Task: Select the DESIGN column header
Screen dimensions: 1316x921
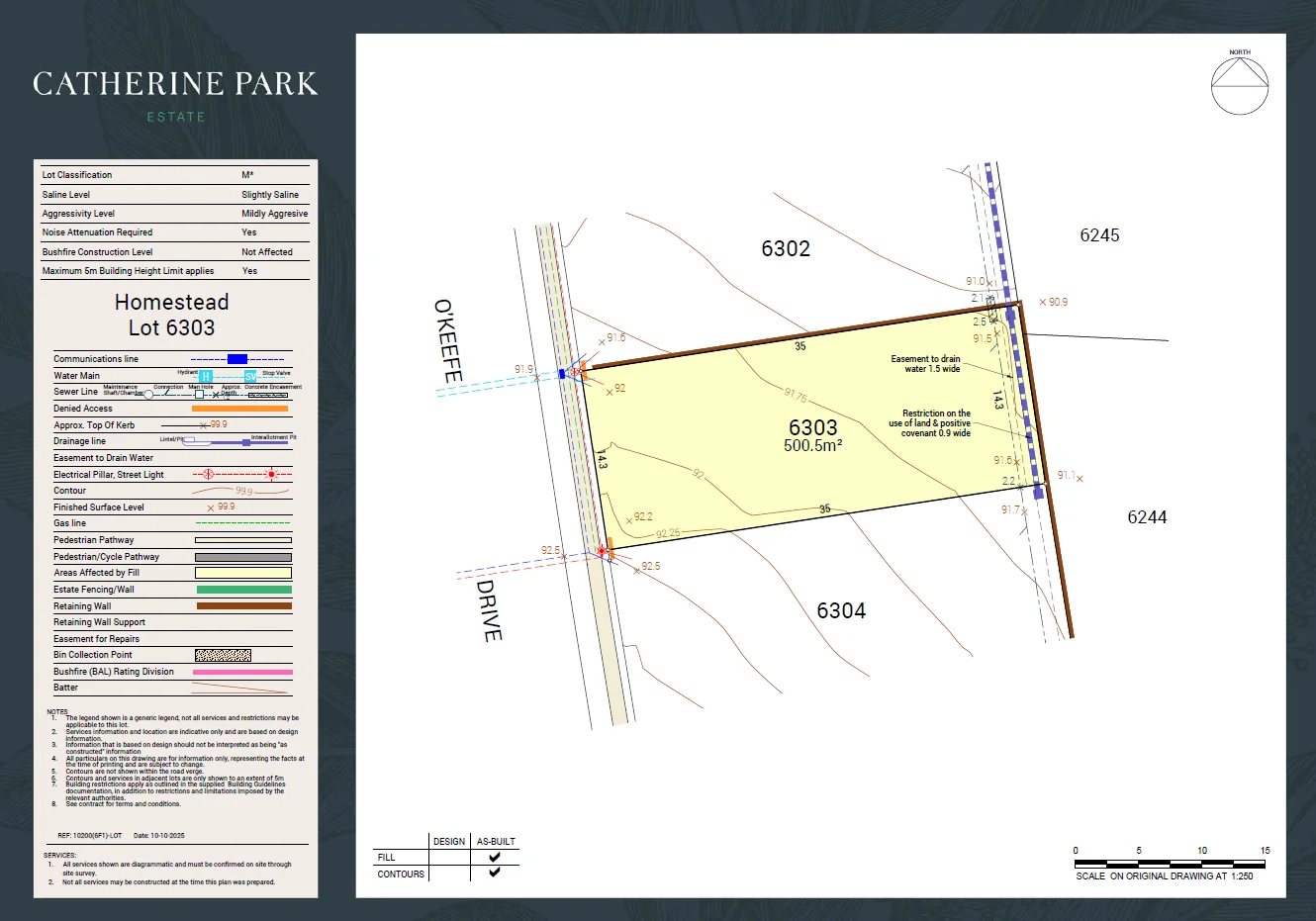Action: tap(449, 841)
